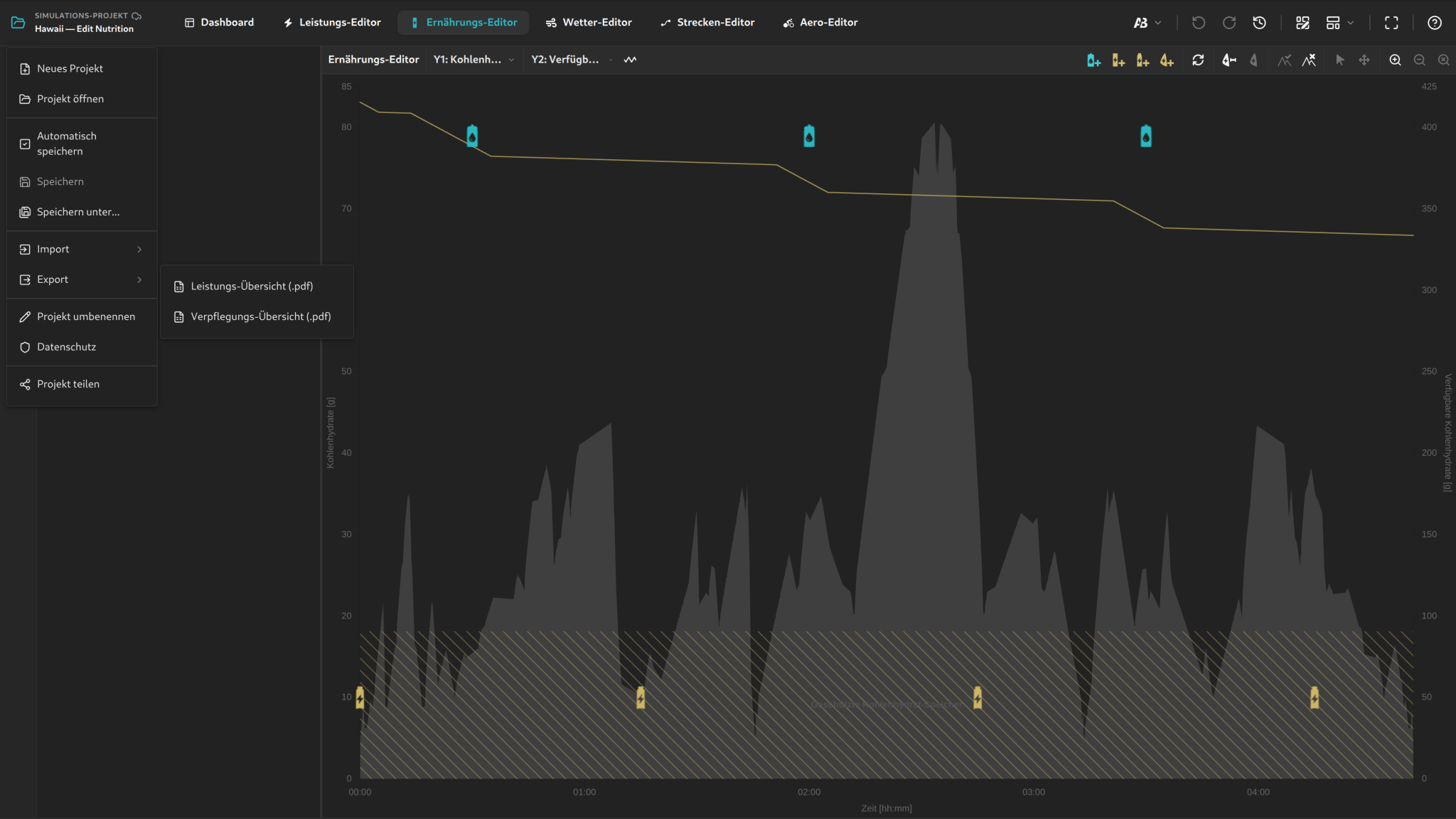Image resolution: width=1456 pixels, height=819 pixels.
Task: Select the move/pan crosshair tool
Action: (1364, 60)
